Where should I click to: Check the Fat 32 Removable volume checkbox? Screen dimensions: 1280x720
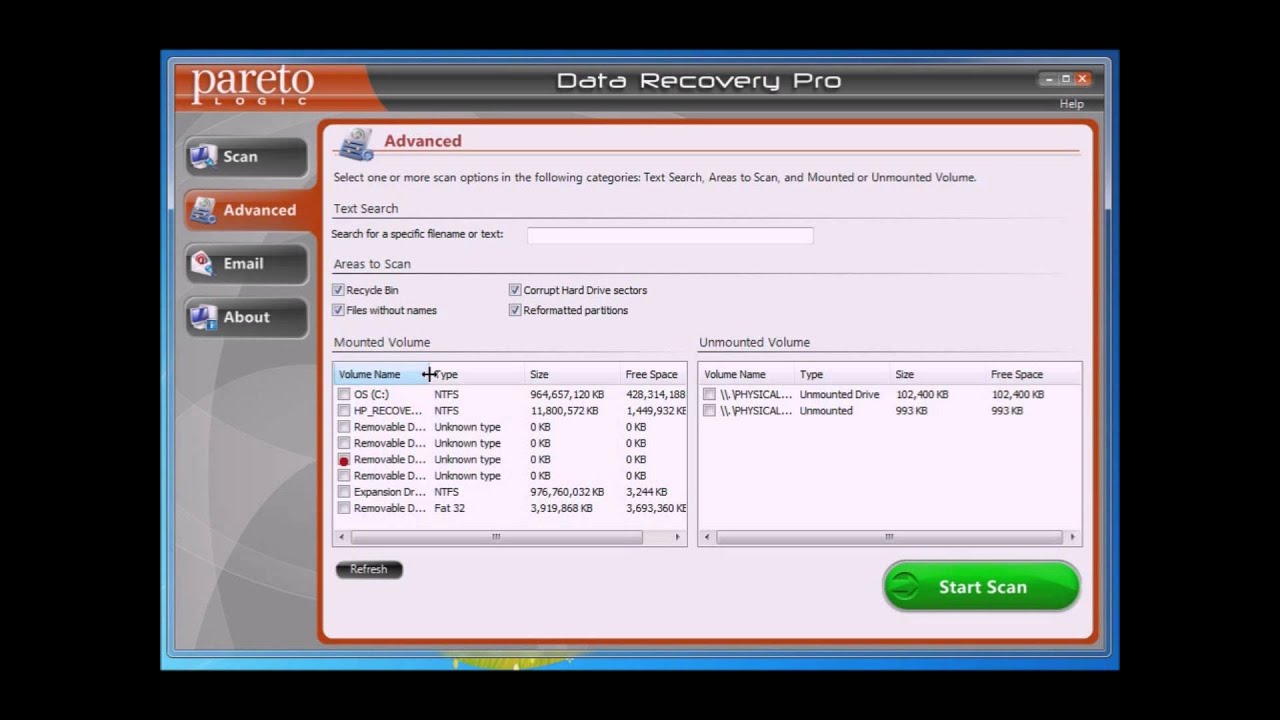[344, 508]
